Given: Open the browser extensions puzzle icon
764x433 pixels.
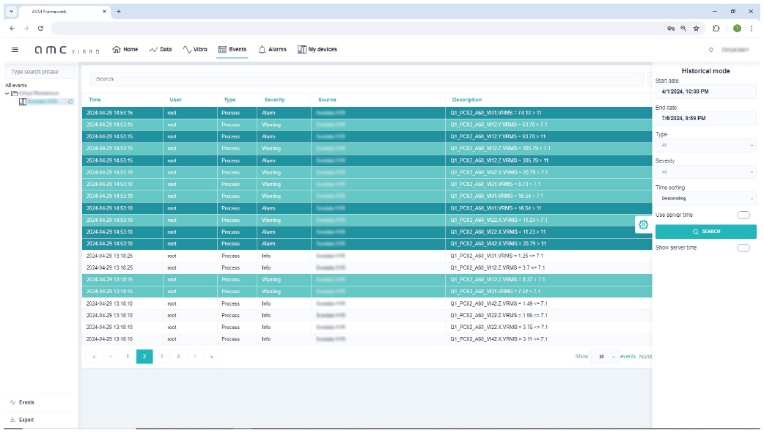Looking at the screenshot, I should point(716,28).
